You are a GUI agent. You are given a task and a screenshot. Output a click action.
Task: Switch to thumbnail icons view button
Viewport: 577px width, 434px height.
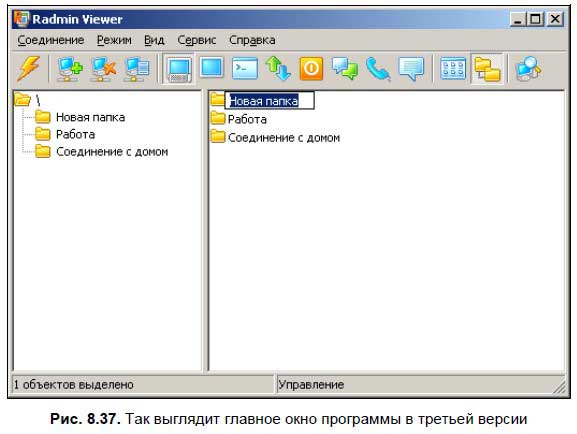[x=453, y=68]
